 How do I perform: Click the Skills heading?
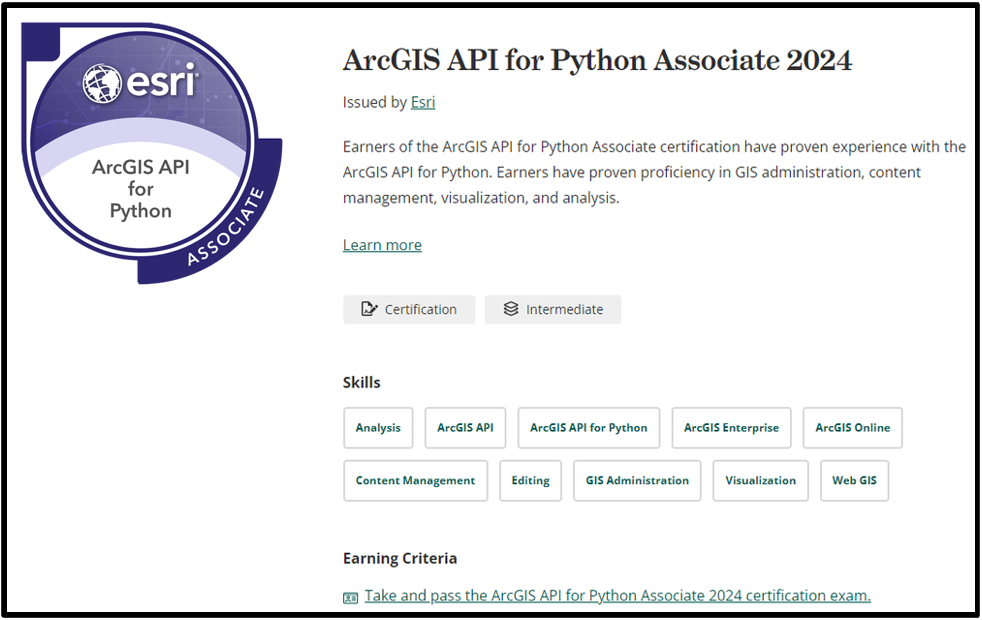361,383
